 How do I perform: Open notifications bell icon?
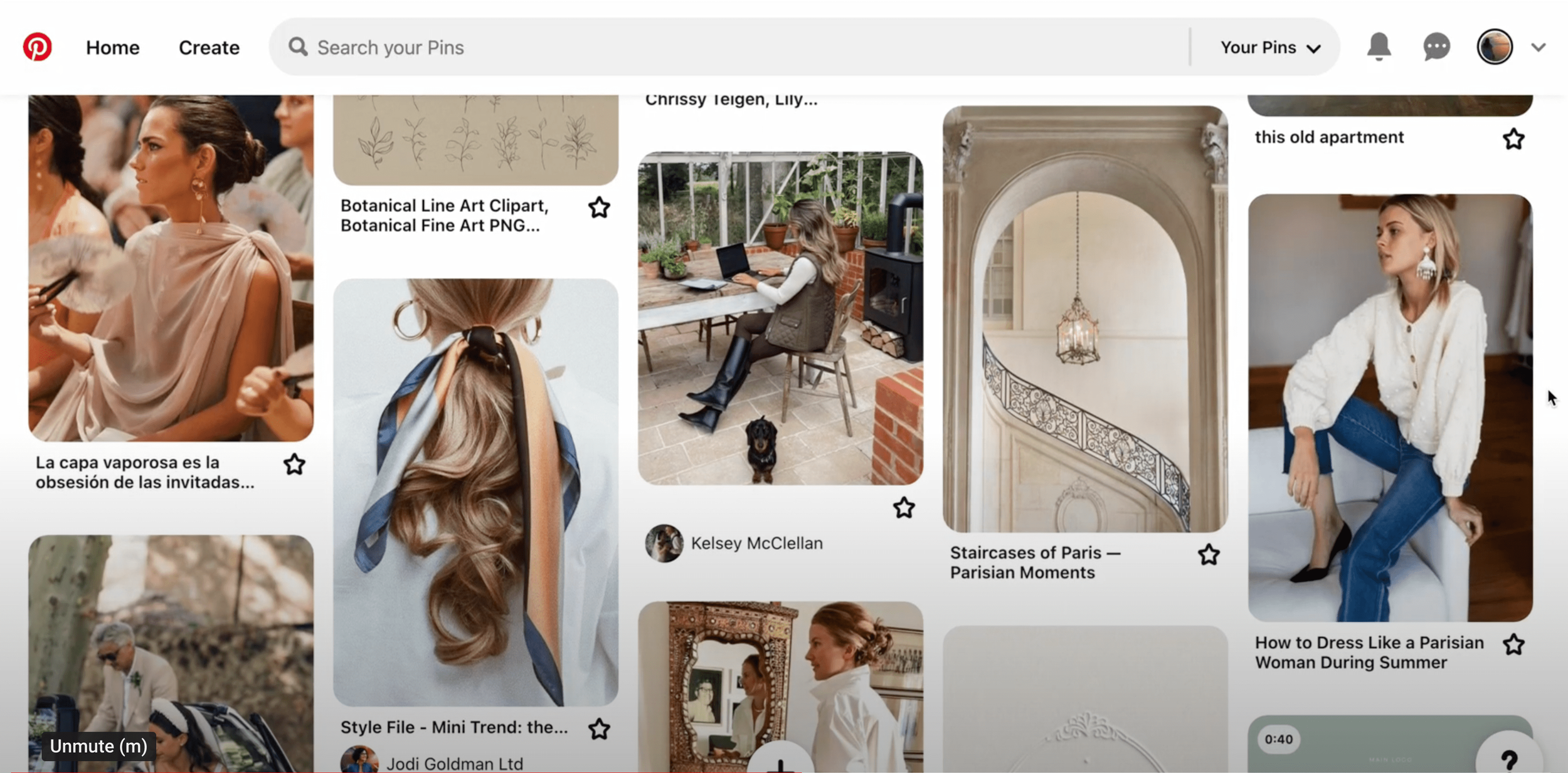point(1379,47)
